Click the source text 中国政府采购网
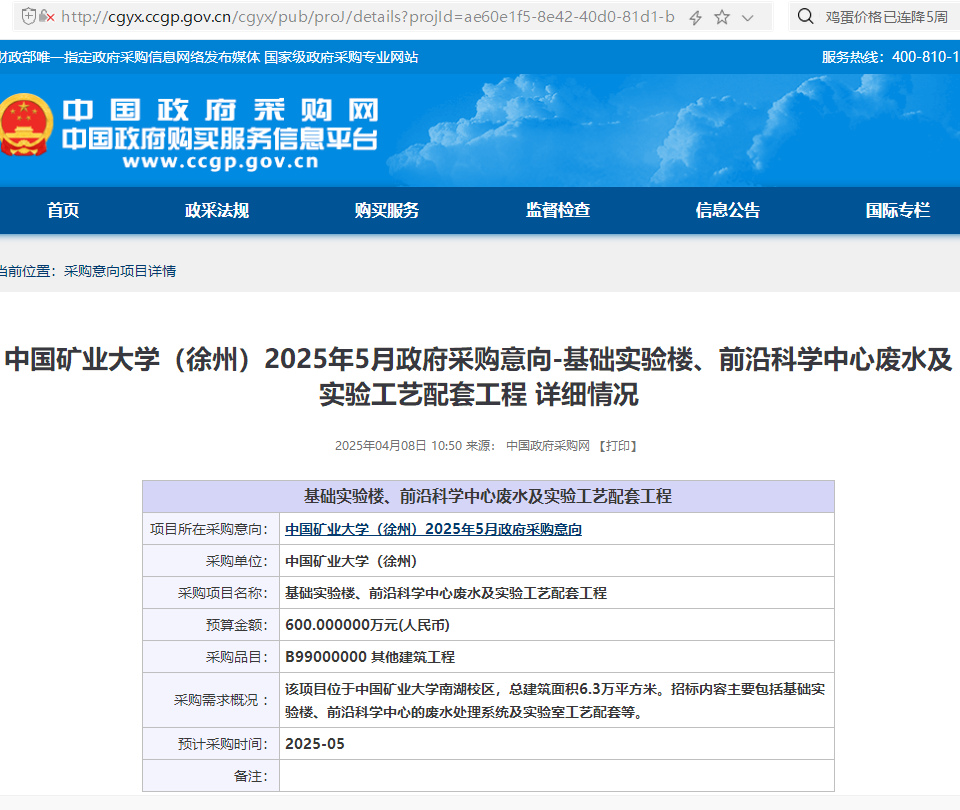Viewport: 960px width, 810px height. [x=548, y=446]
